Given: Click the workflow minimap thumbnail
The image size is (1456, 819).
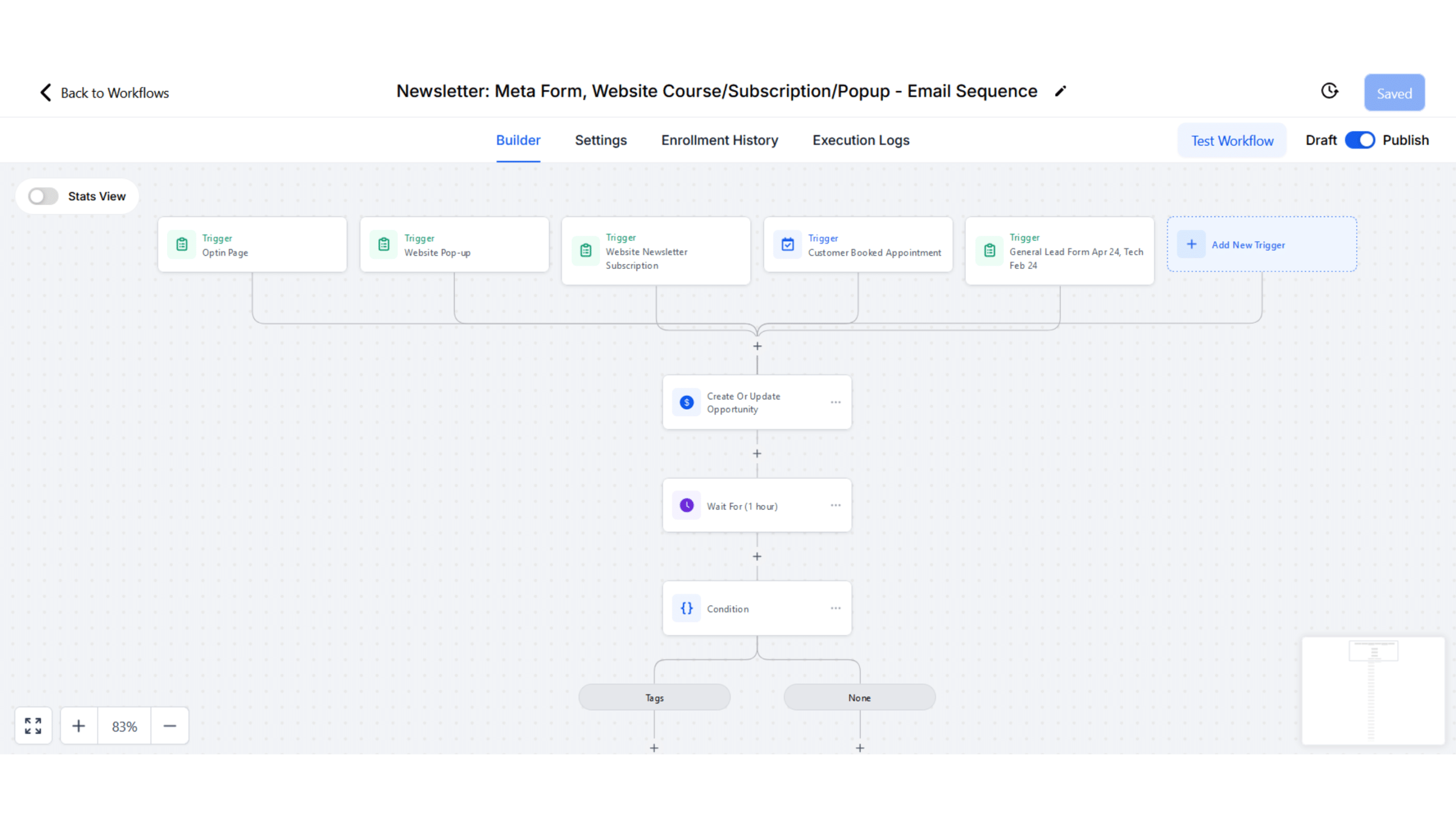Looking at the screenshot, I should point(1373,690).
